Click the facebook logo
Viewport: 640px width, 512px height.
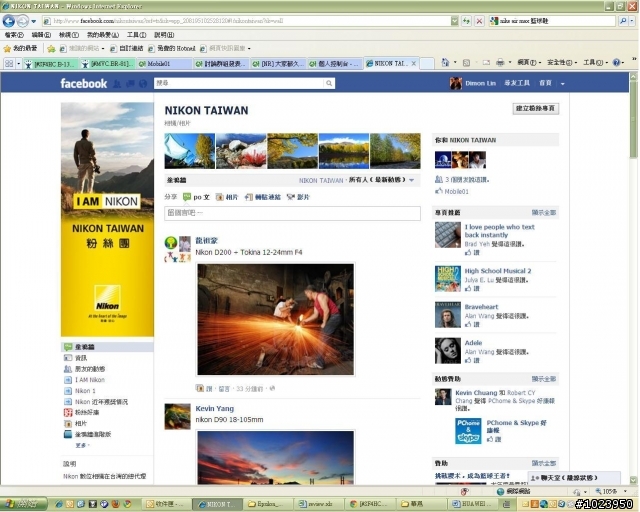pos(84,84)
